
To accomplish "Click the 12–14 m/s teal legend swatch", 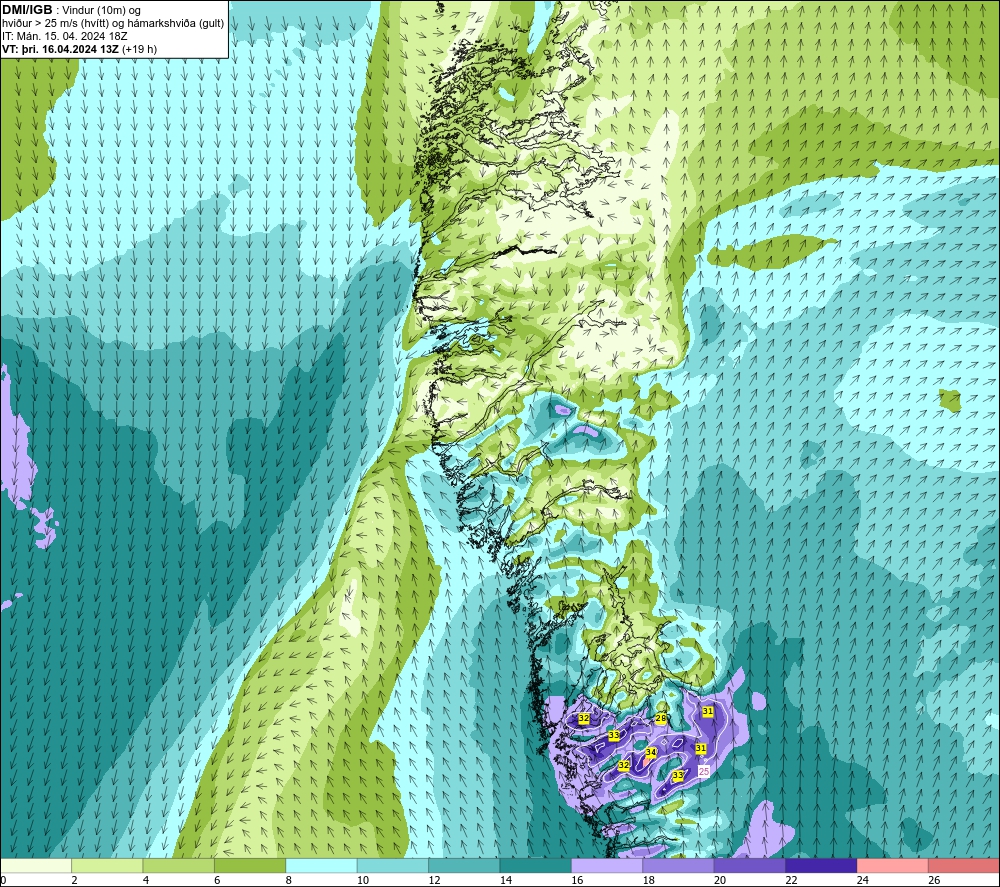I will pos(464,866).
